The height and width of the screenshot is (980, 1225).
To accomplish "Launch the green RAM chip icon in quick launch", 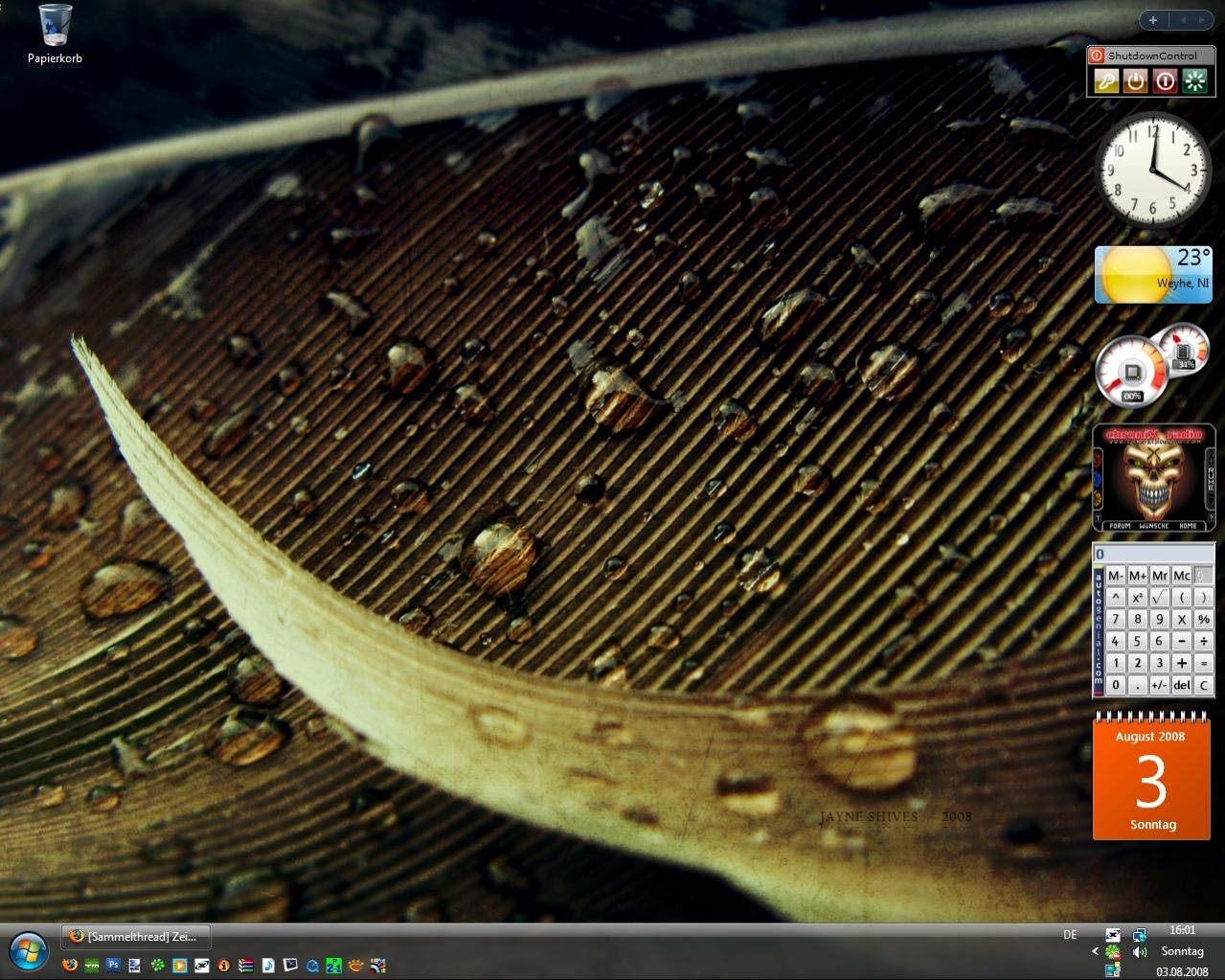I will point(92,965).
